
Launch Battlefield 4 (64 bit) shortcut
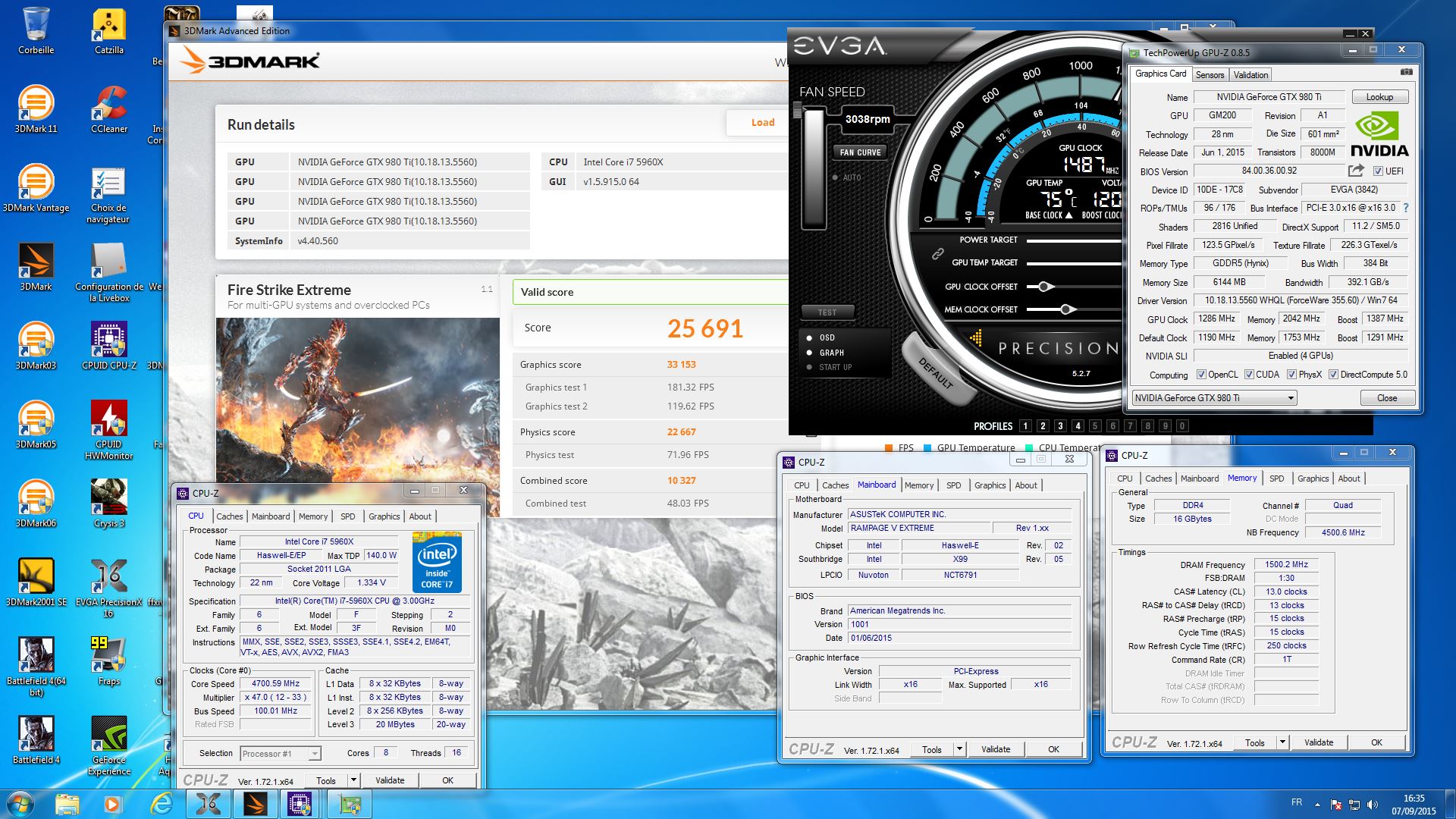tap(36, 668)
